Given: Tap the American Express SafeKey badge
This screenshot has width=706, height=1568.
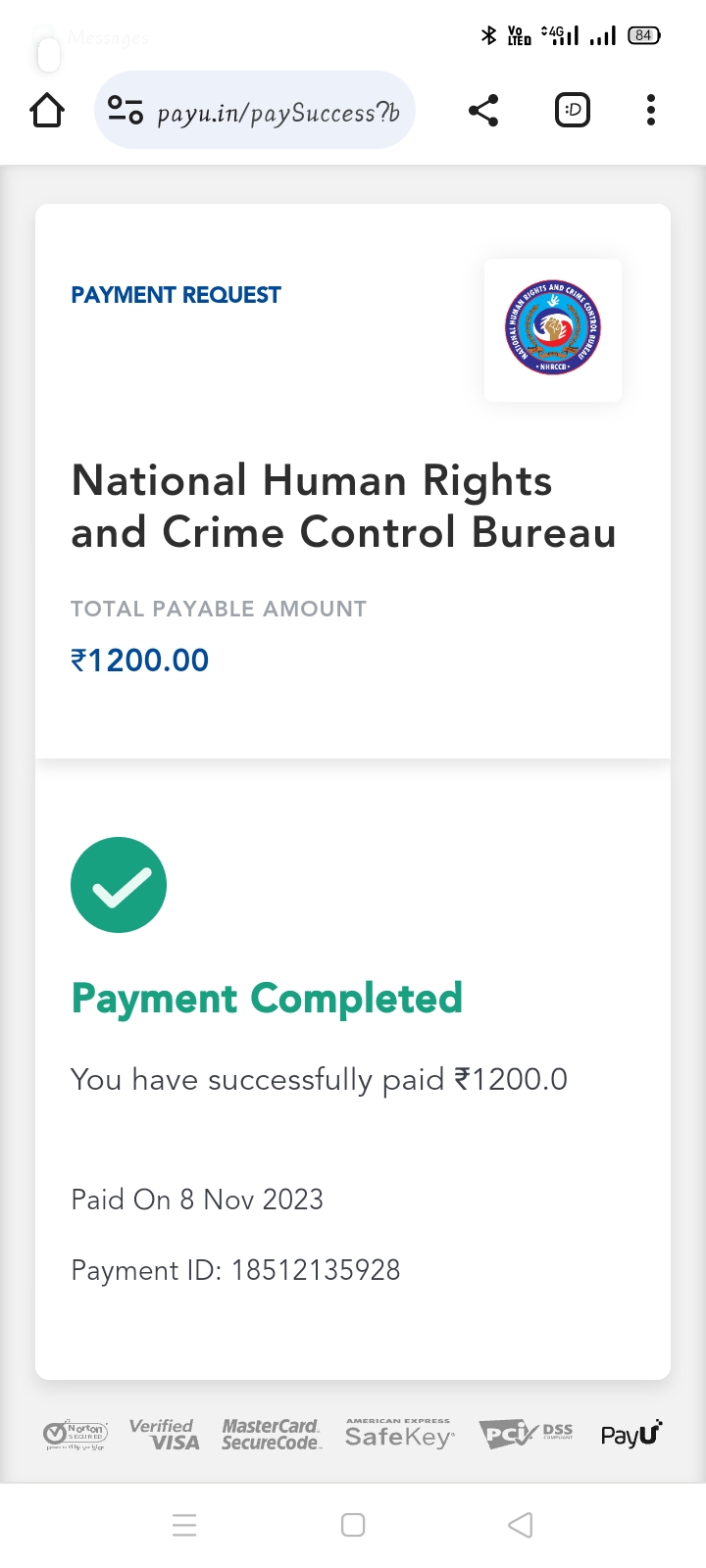Looking at the screenshot, I should (x=399, y=1435).
